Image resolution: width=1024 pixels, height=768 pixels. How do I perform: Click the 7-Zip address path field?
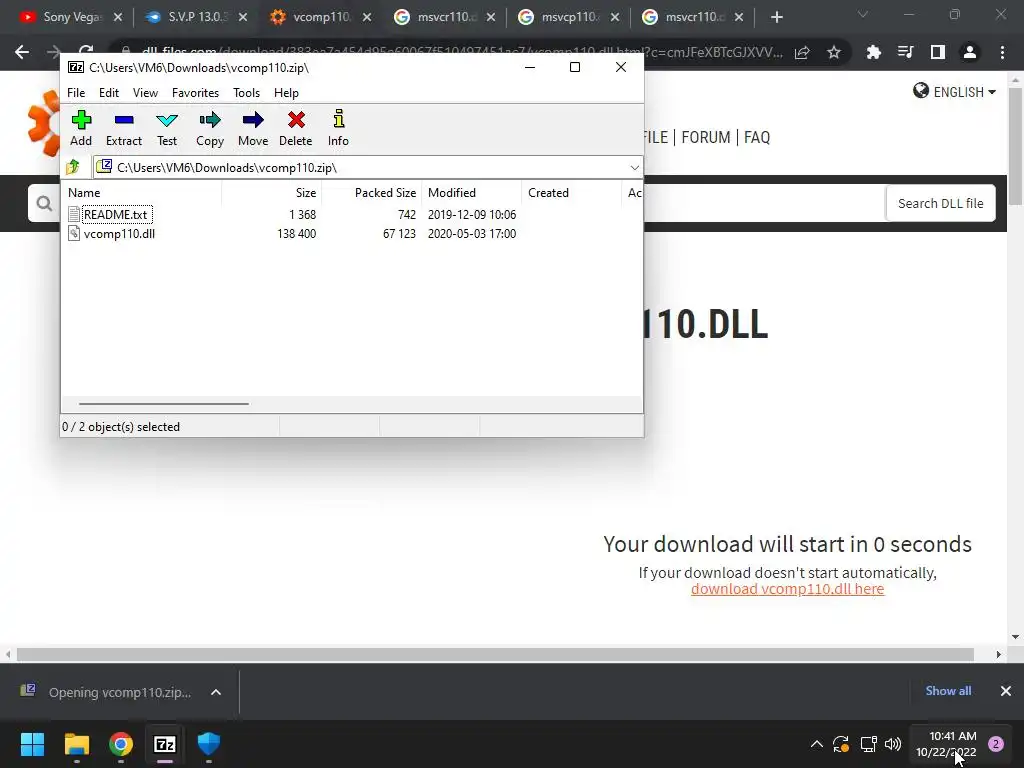click(368, 168)
